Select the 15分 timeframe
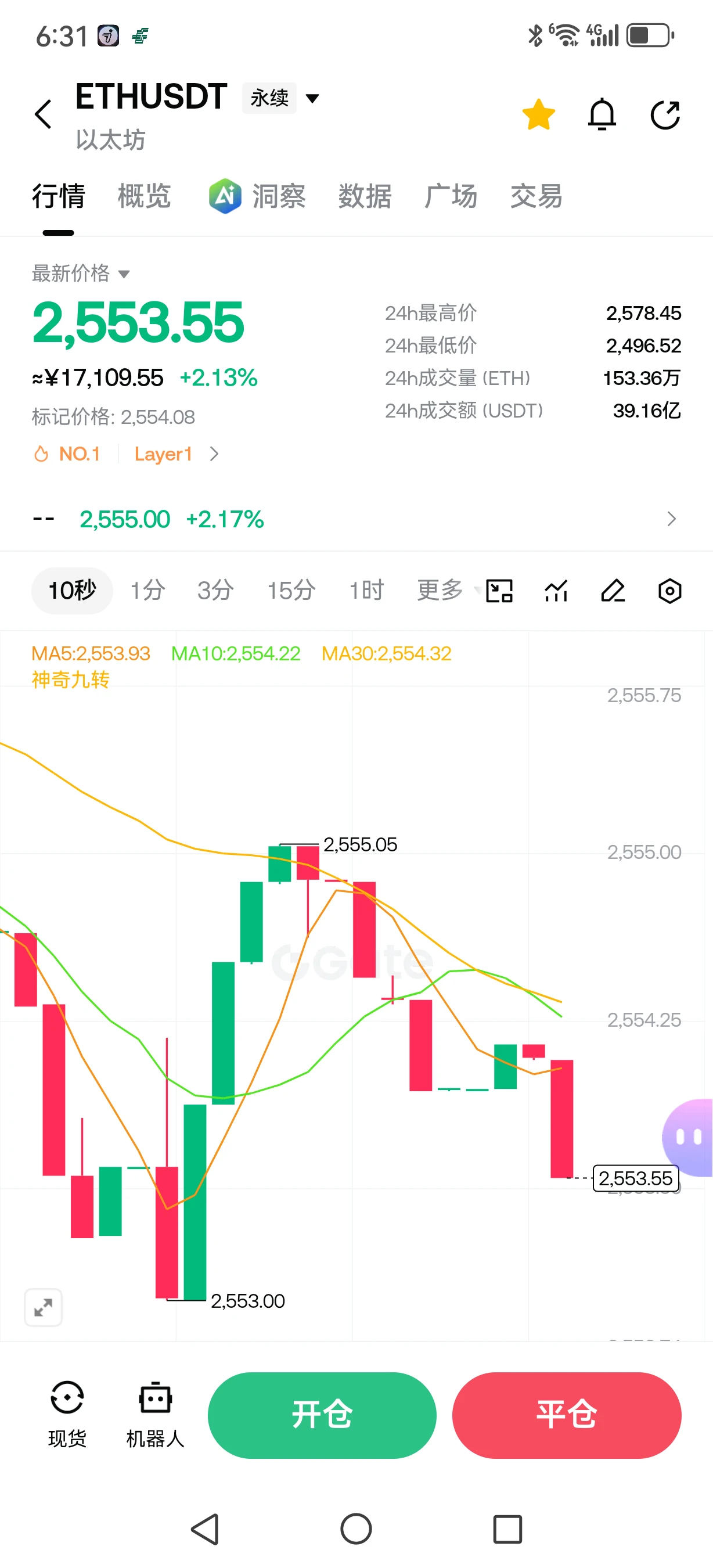Screen dimensions: 713x1568 point(291,591)
